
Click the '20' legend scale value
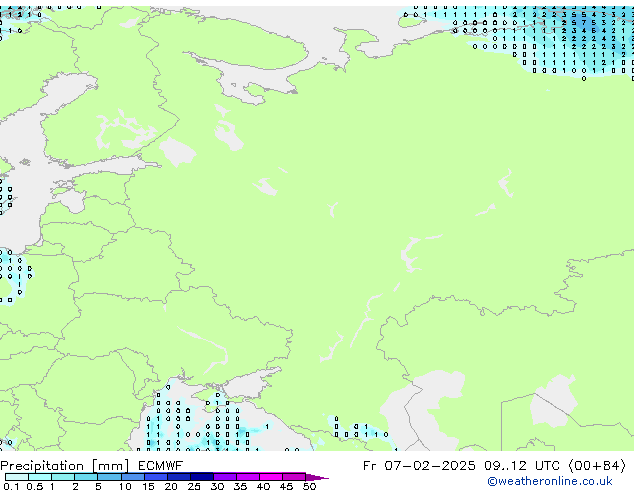pos(171,486)
